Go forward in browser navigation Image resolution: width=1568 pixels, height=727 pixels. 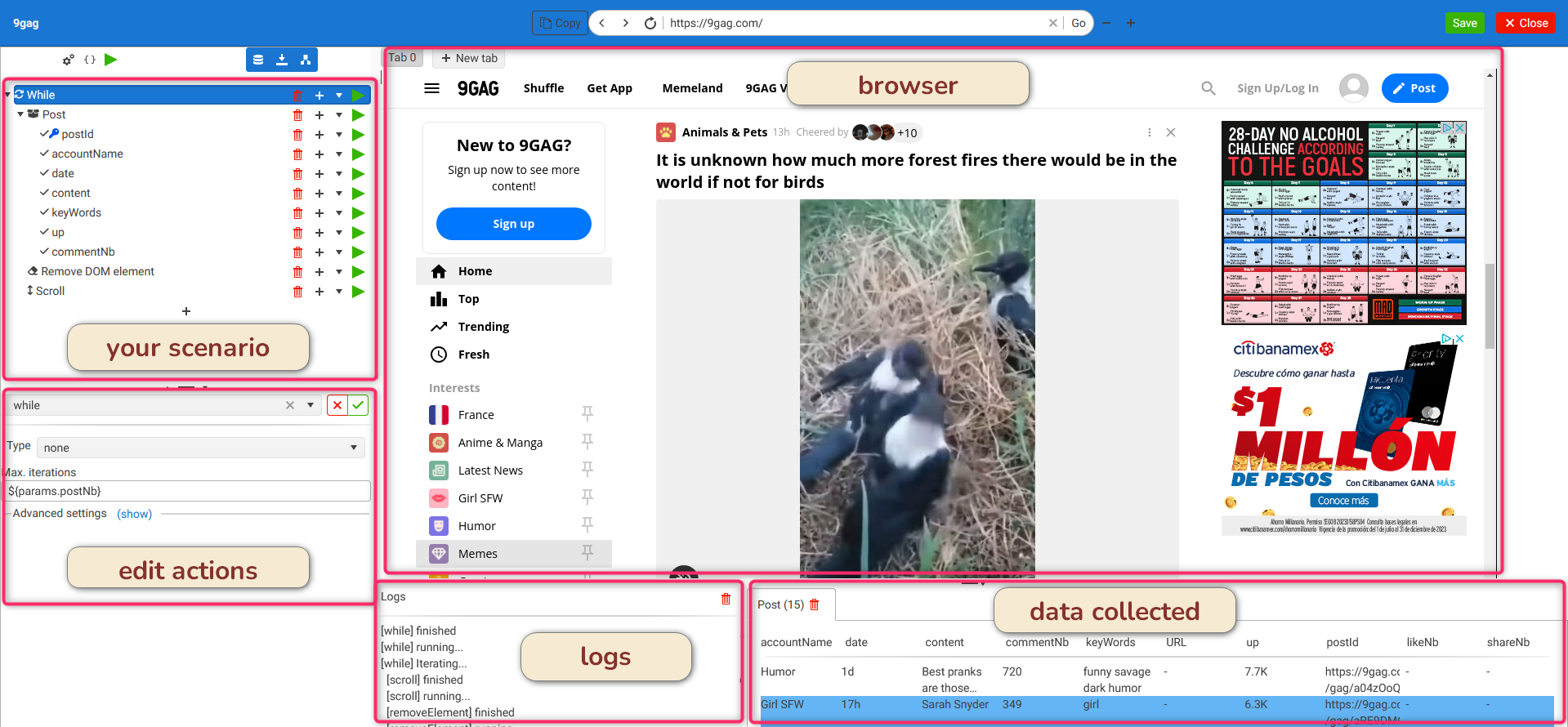tap(626, 23)
